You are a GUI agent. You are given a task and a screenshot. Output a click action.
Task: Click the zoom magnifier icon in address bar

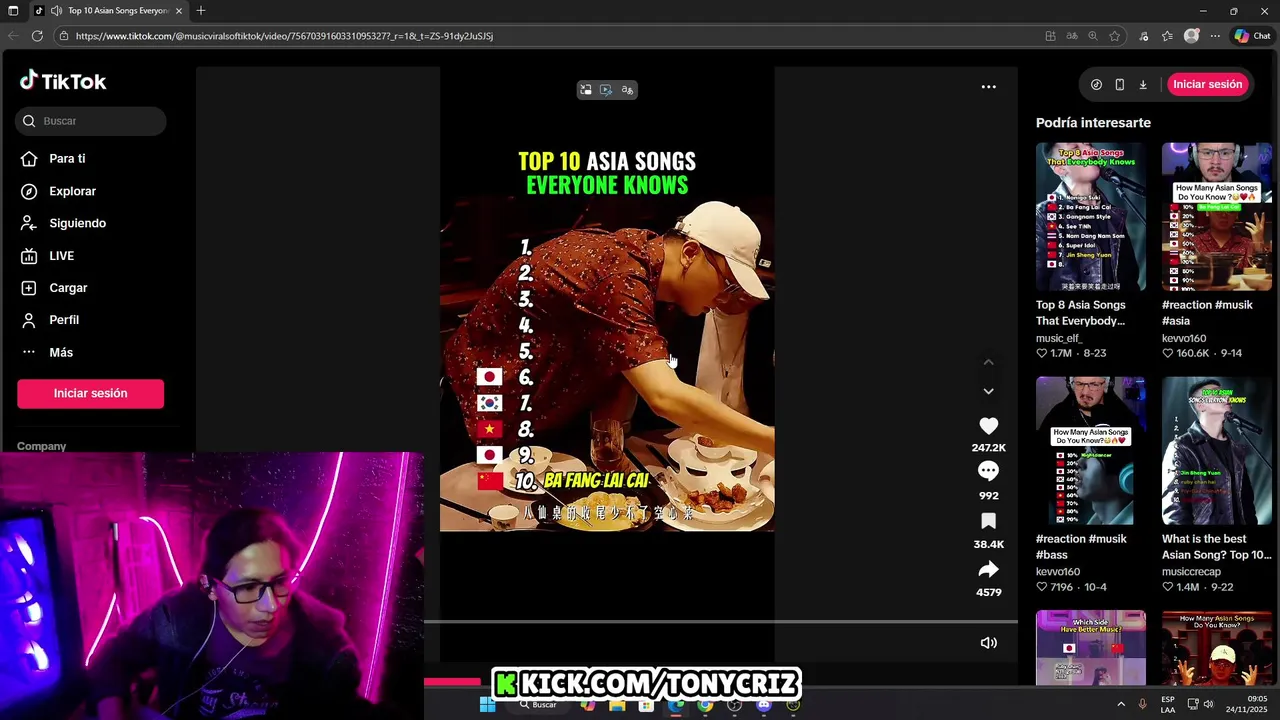point(1093,36)
